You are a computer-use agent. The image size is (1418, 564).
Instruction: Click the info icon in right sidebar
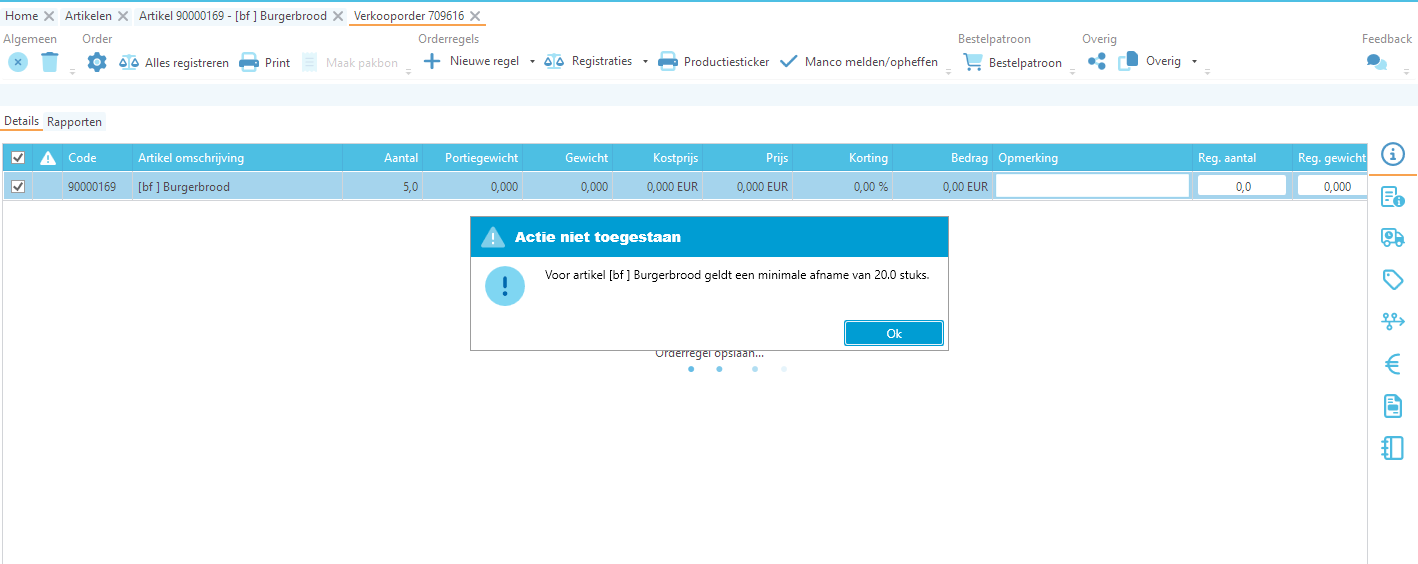tap(1393, 154)
